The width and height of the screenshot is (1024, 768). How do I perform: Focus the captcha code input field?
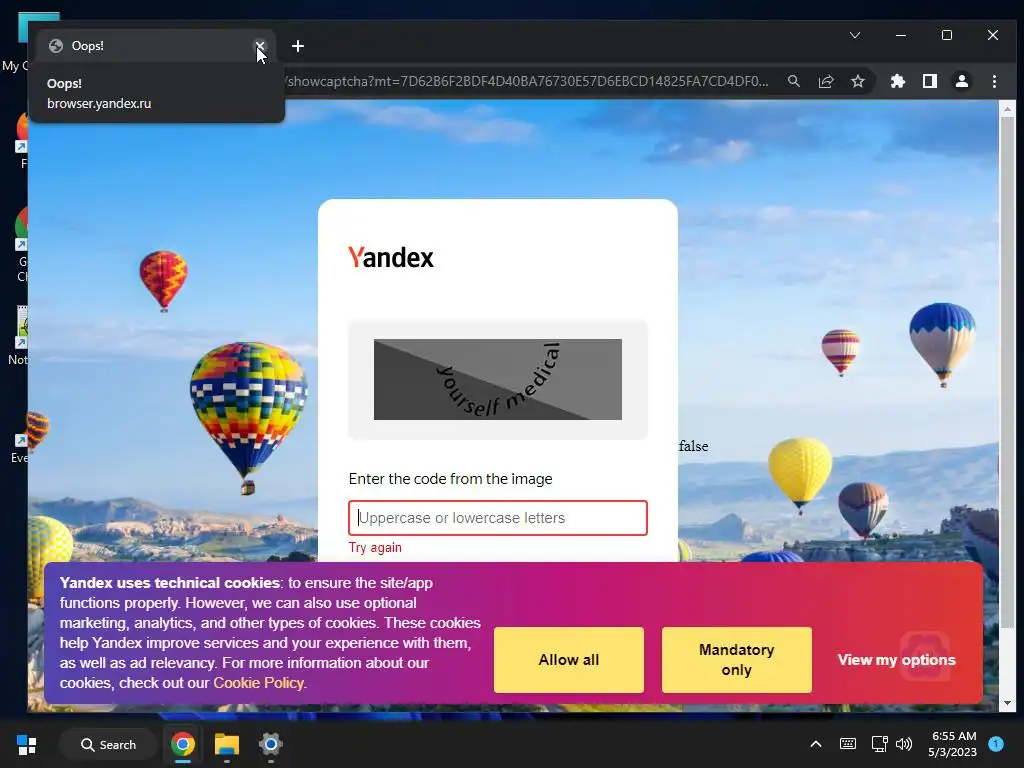pos(498,518)
